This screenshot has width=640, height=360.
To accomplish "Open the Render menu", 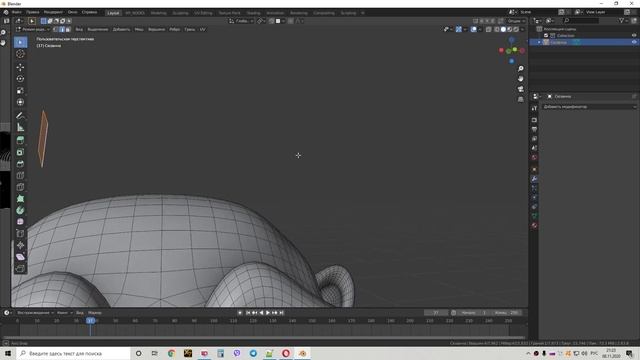I will click(53, 12).
